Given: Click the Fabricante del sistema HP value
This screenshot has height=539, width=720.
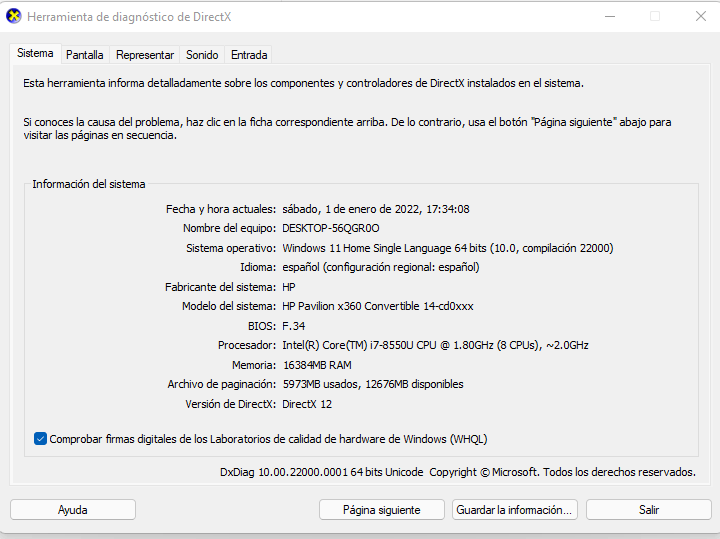Looking at the screenshot, I should coord(289,287).
